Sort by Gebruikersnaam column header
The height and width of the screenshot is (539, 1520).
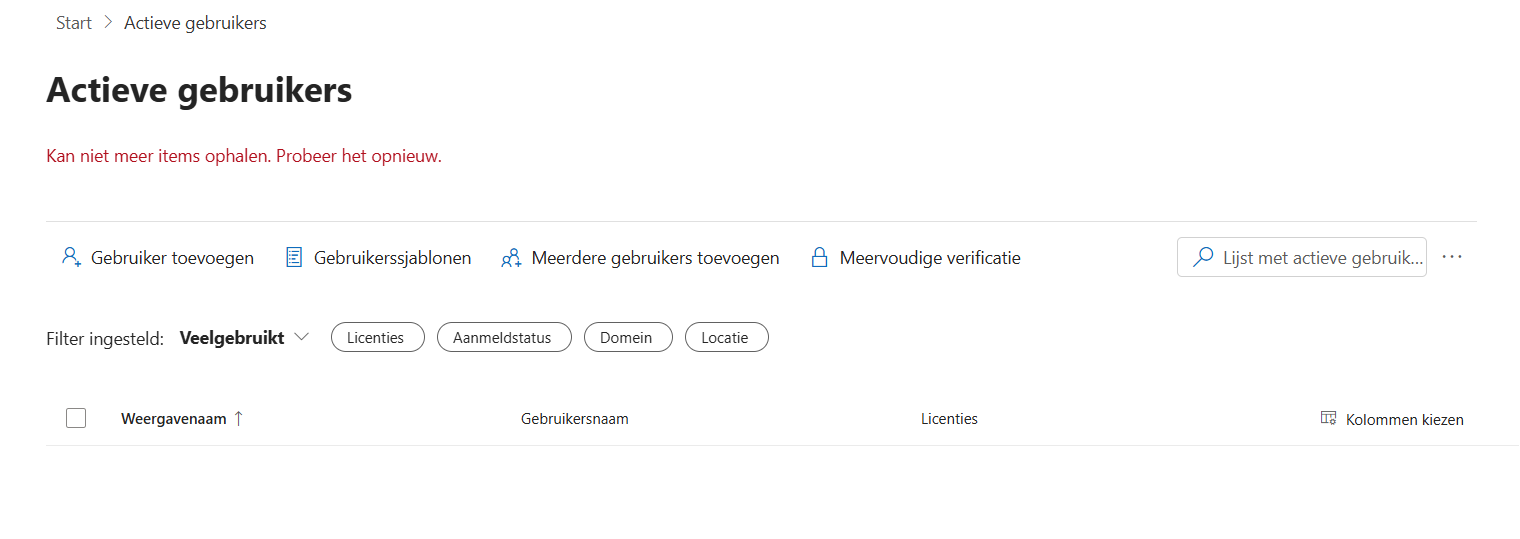coord(575,419)
